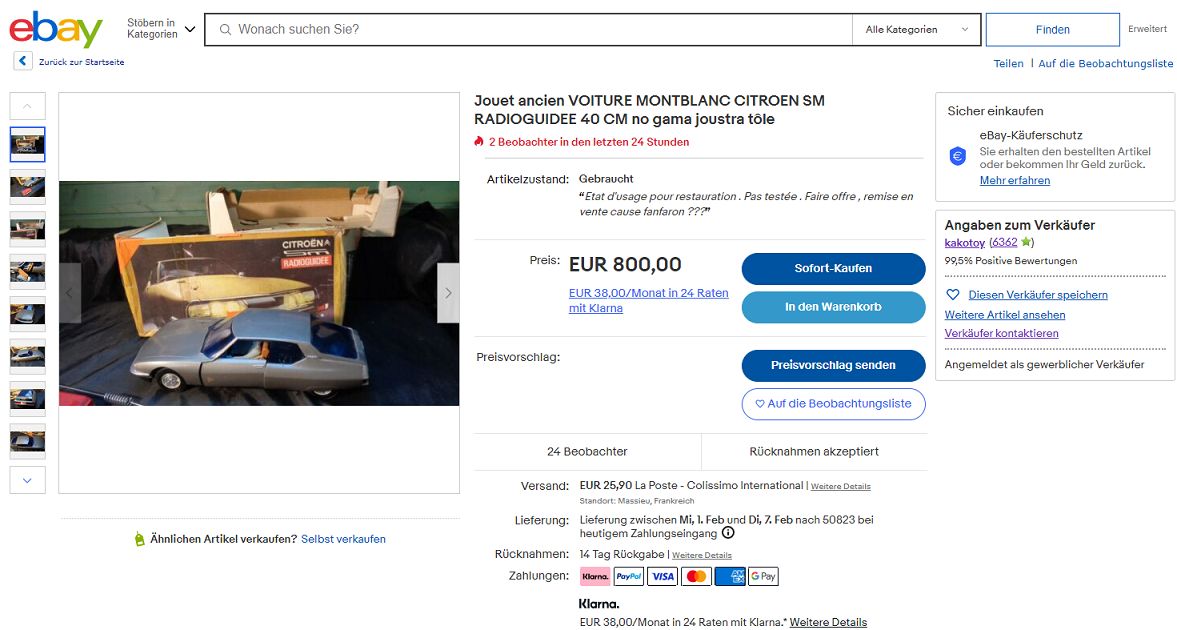The height and width of the screenshot is (630, 1177).
Task: Click the PayPal payment icon
Action: (x=628, y=577)
